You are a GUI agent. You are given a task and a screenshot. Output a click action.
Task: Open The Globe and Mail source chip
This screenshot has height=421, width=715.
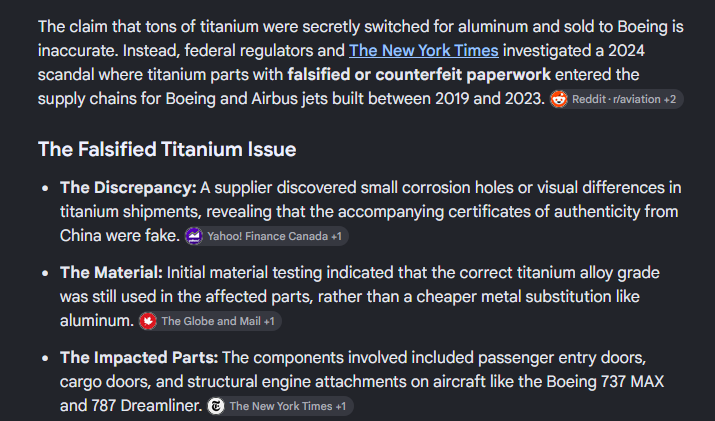coord(210,321)
